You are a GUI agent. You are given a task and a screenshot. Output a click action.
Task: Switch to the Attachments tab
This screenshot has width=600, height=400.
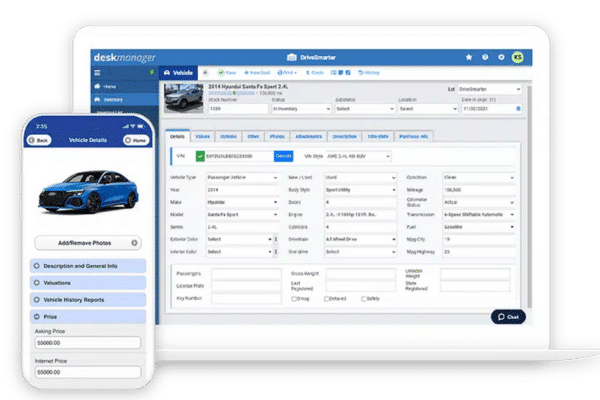click(x=309, y=136)
